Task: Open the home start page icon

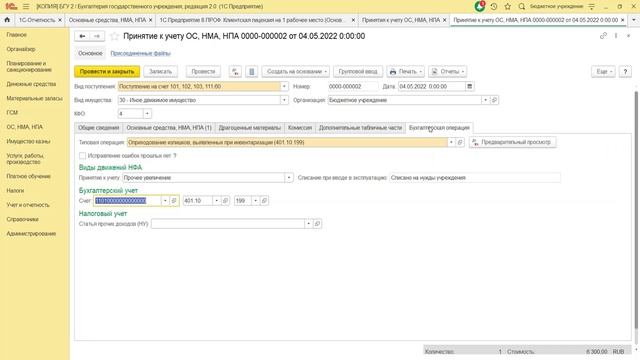Action: pos(7,20)
